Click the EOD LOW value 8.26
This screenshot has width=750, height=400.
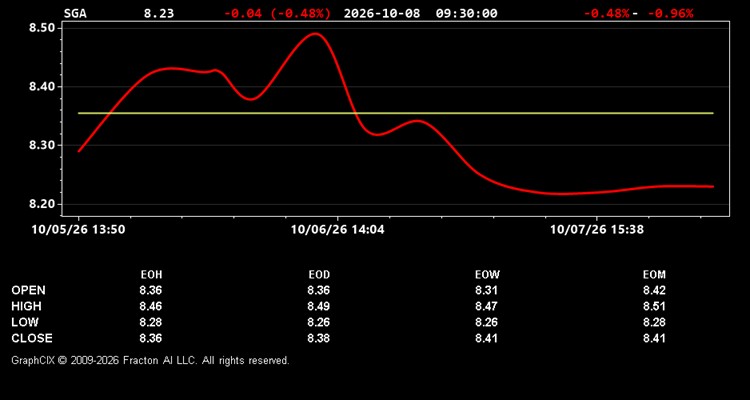pyautogui.click(x=319, y=322)
